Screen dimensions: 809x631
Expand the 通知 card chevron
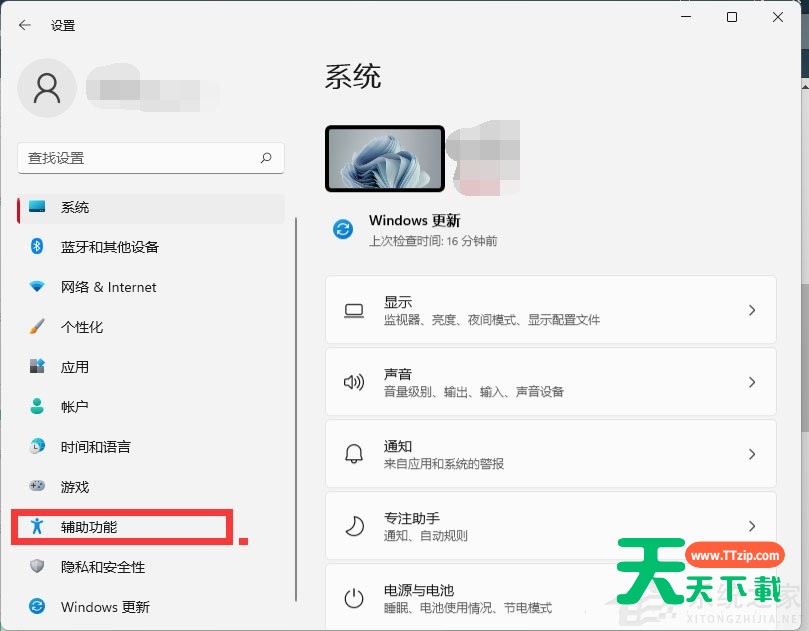coord(752,454)
